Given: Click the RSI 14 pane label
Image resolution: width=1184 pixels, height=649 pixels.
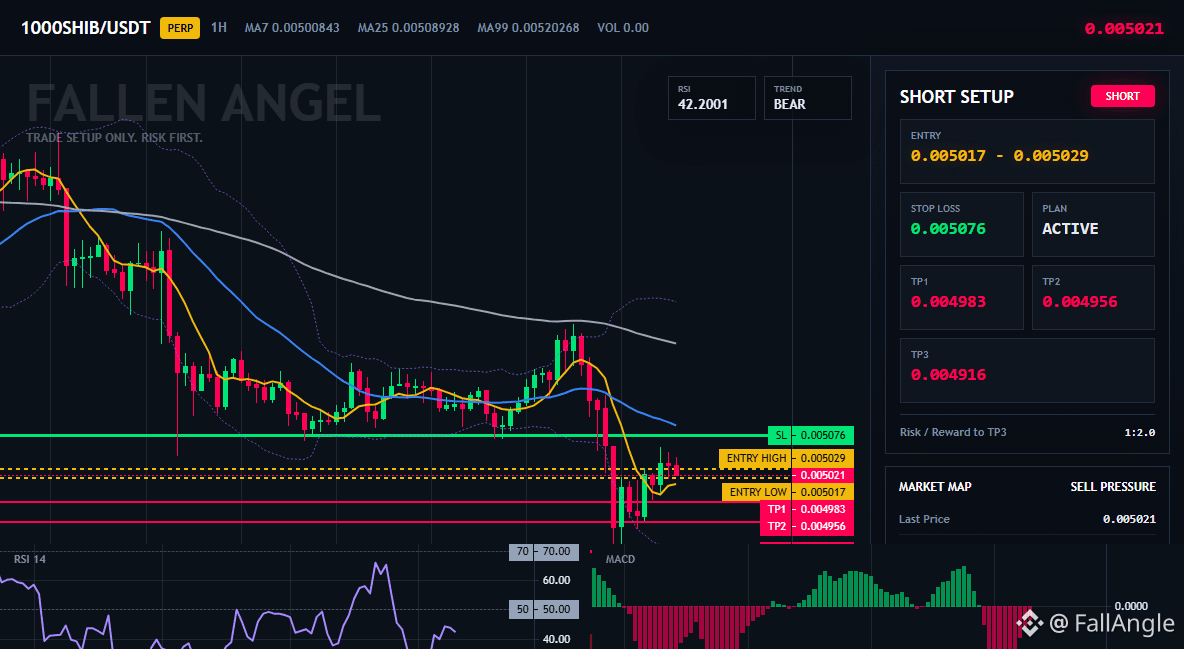Looking at the screenshot, I should coord(29,559).
